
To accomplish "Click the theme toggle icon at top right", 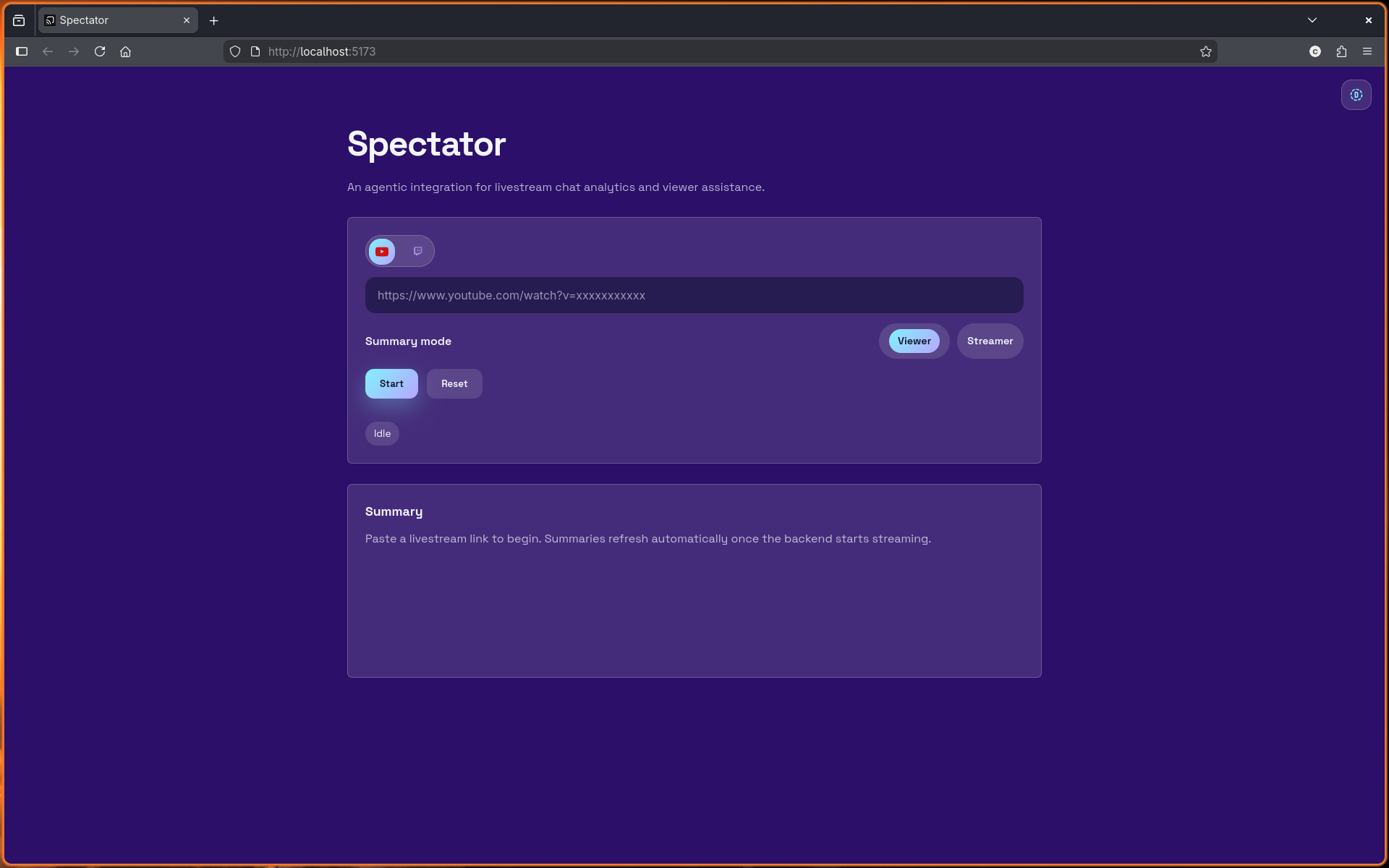I will 1356,95.
